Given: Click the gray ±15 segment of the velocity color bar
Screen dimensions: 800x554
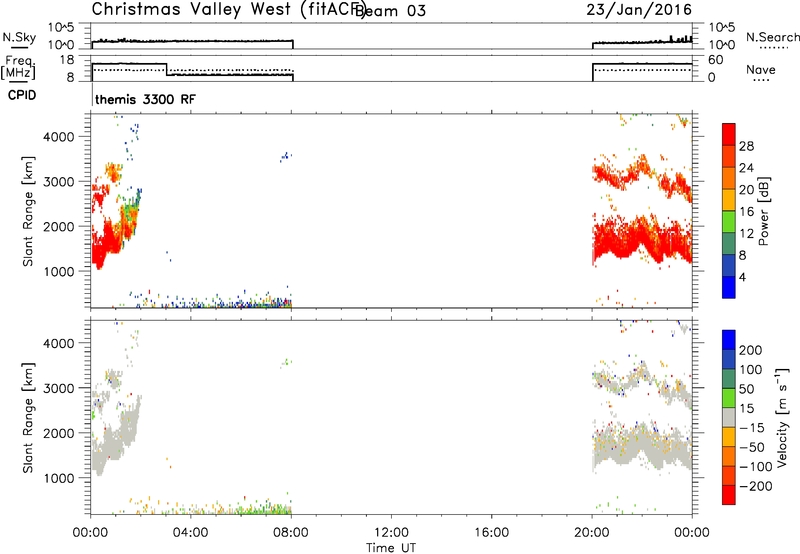Looking at the screenshot, I should click(x=729, y=417).
